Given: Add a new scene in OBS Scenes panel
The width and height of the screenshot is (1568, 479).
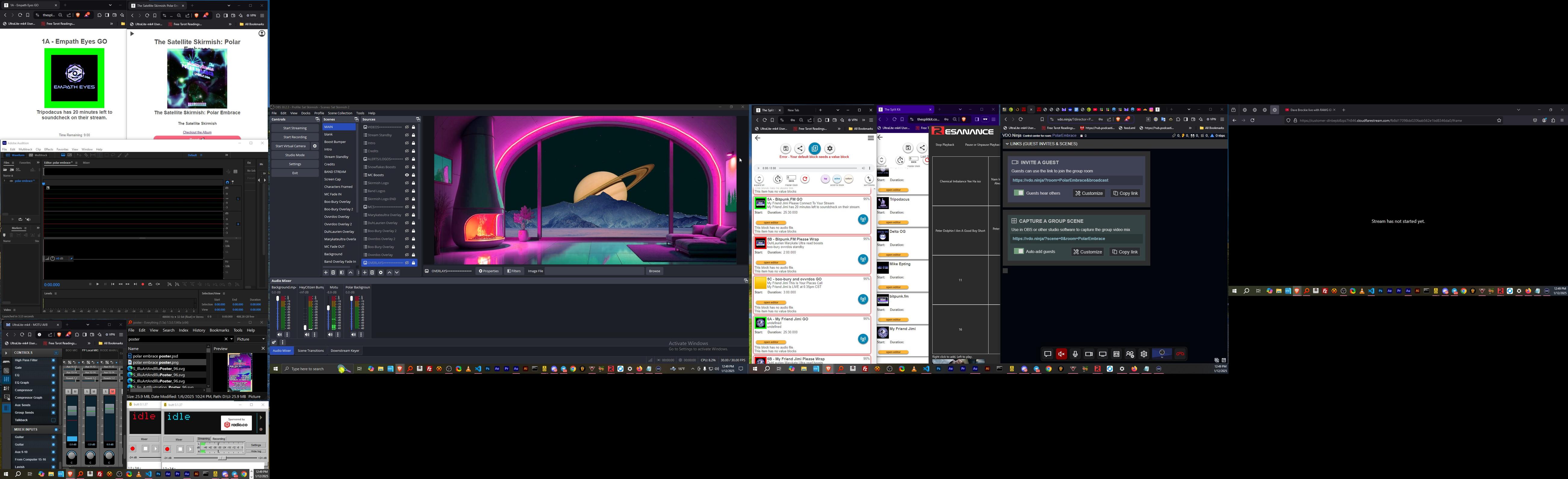Looking at the screenshot, I should (x=326, y=272).
